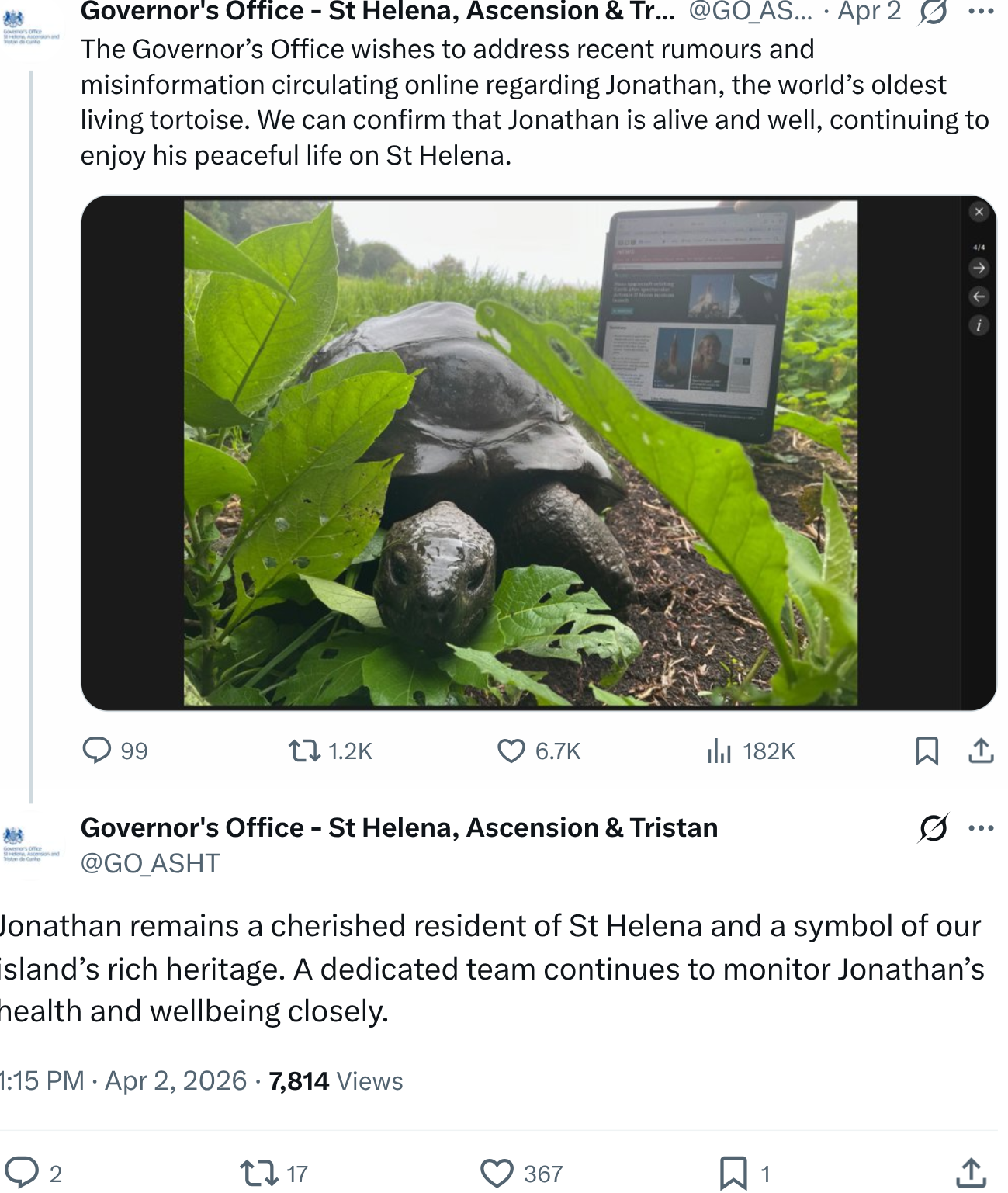Like the reply tweet with 367 likes
This screenshot has width=1008, height=1193.
tap(497, 1174)
